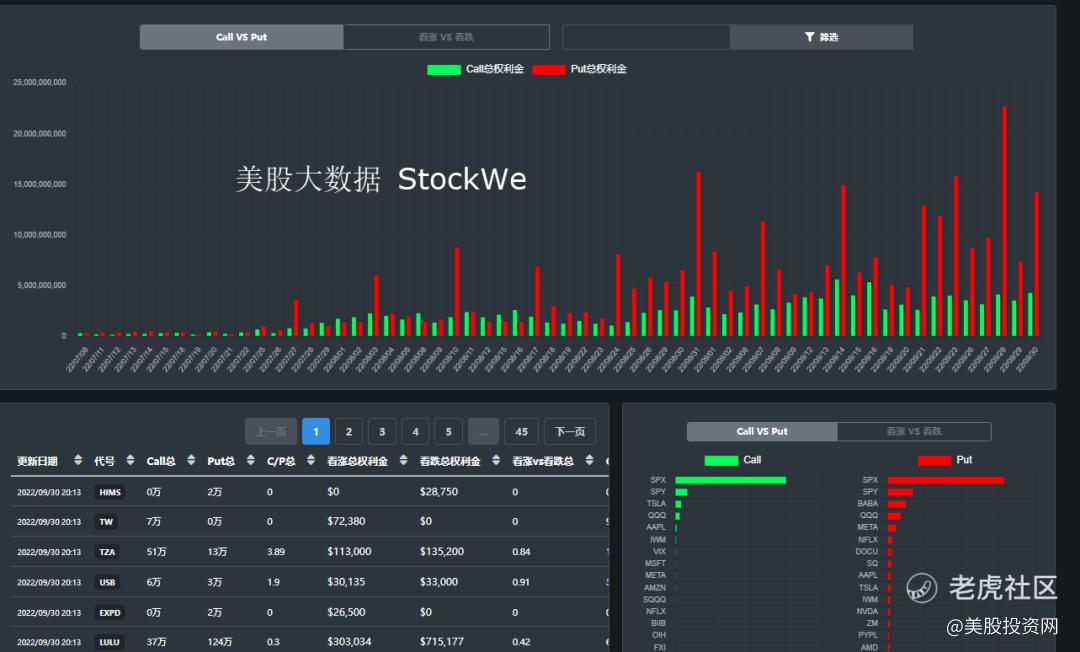
Task: Click the NVDA label in Put ranking
Action: pyautogui.click(x=867, y=611)
